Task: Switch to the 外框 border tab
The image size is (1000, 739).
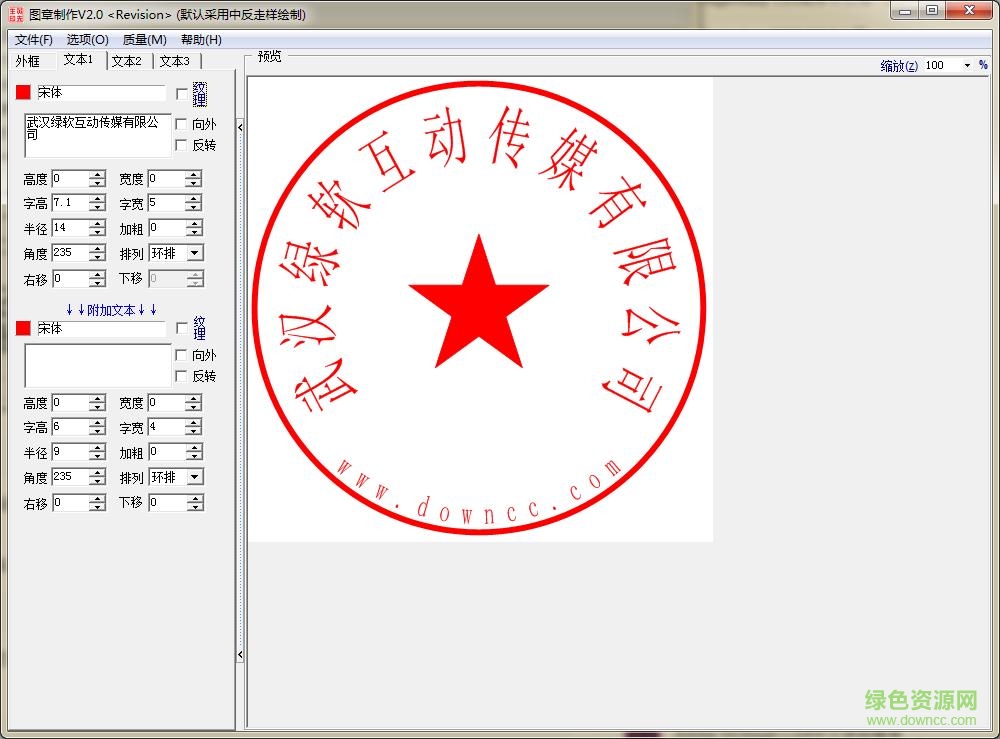Action: (x=27, y=60)
